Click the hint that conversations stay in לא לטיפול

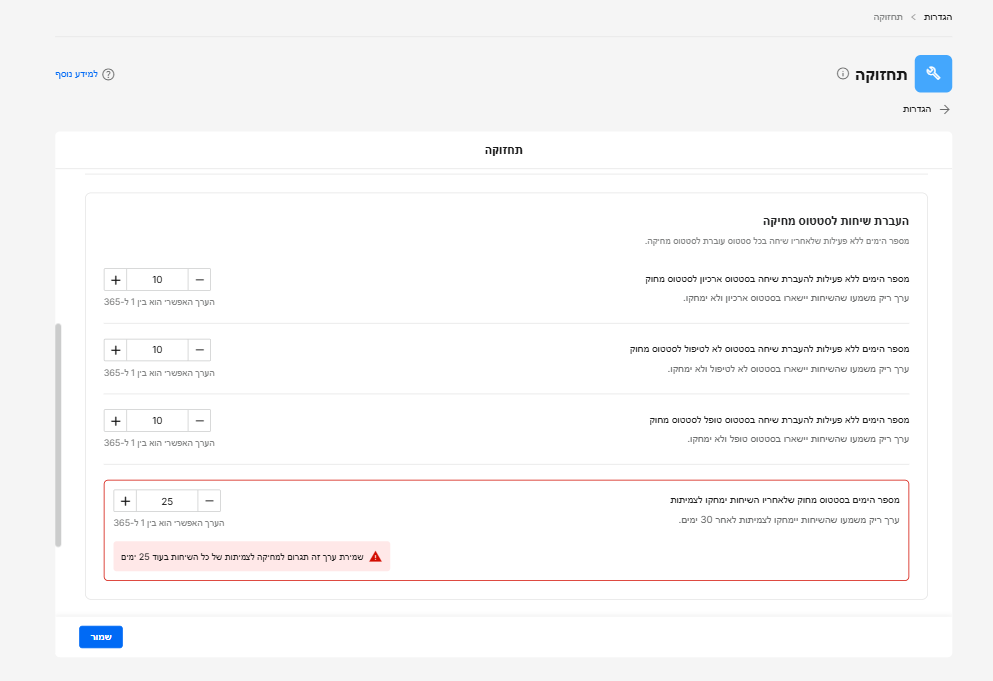coord(788,369)
